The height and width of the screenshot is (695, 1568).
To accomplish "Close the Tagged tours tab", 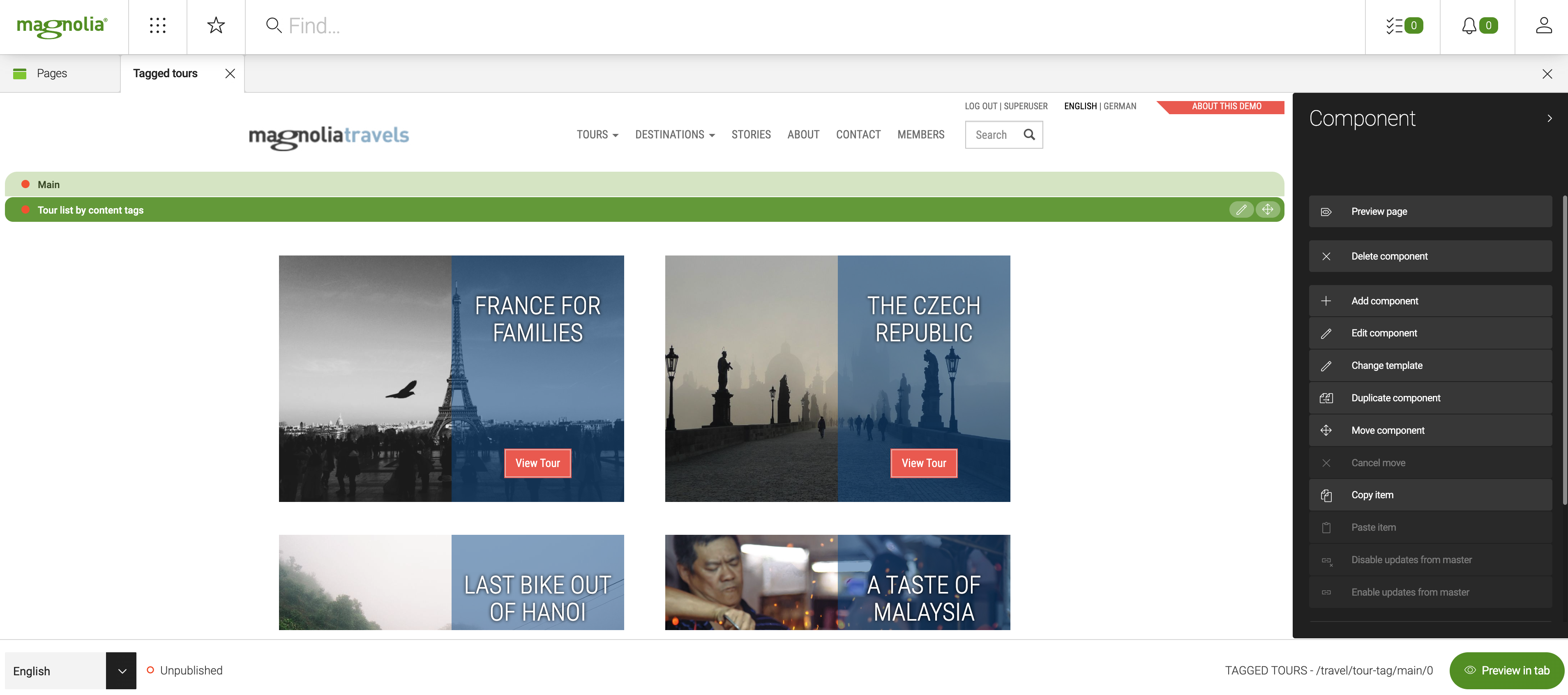I will pos(230,74).
